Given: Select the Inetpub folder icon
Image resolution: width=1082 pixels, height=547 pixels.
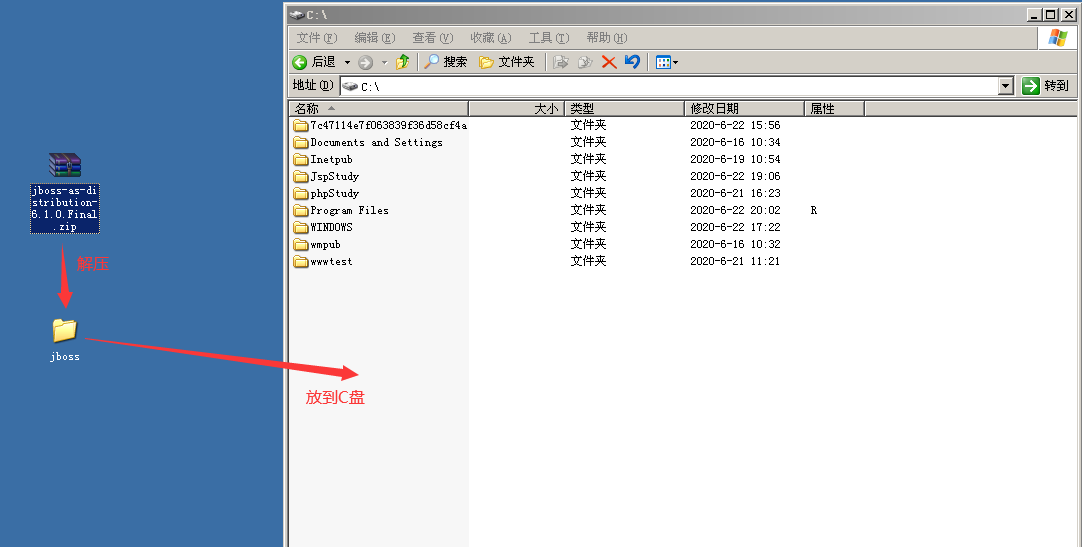Looking at the screenshot, I should pos(300,159).
